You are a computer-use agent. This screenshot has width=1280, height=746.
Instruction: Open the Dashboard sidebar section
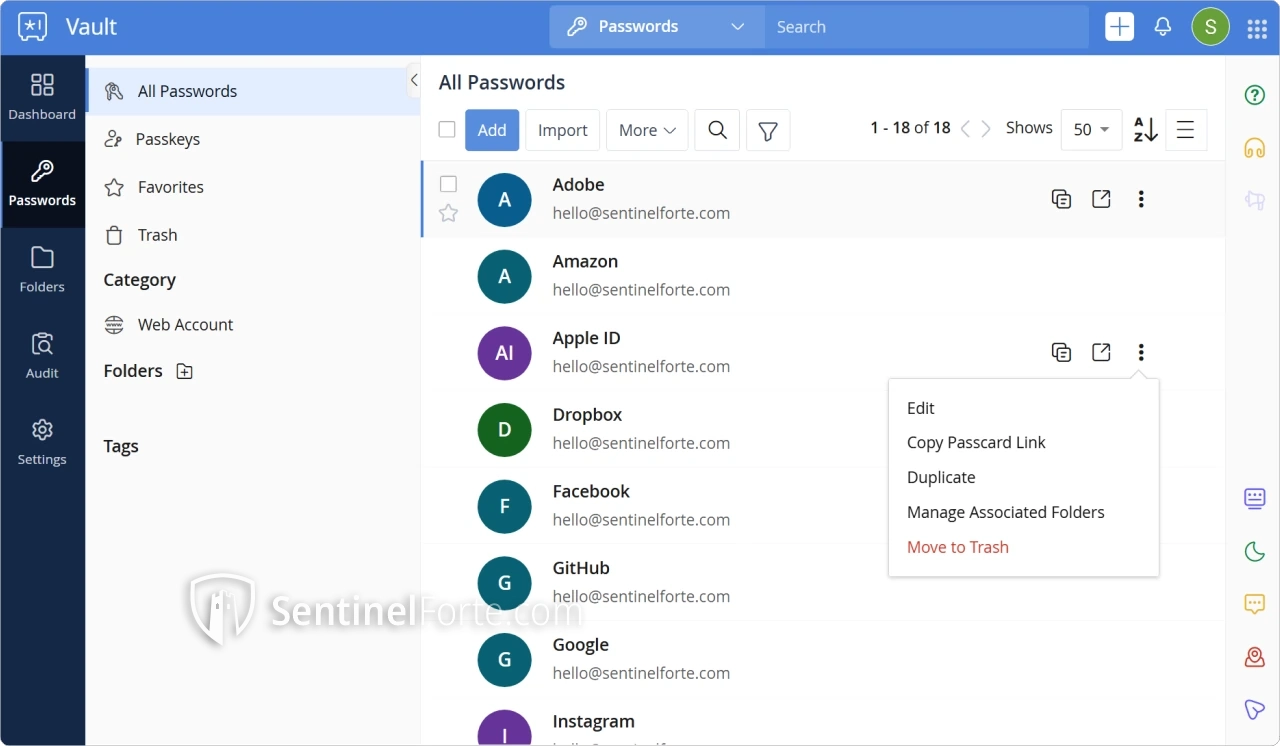point(42,98)
